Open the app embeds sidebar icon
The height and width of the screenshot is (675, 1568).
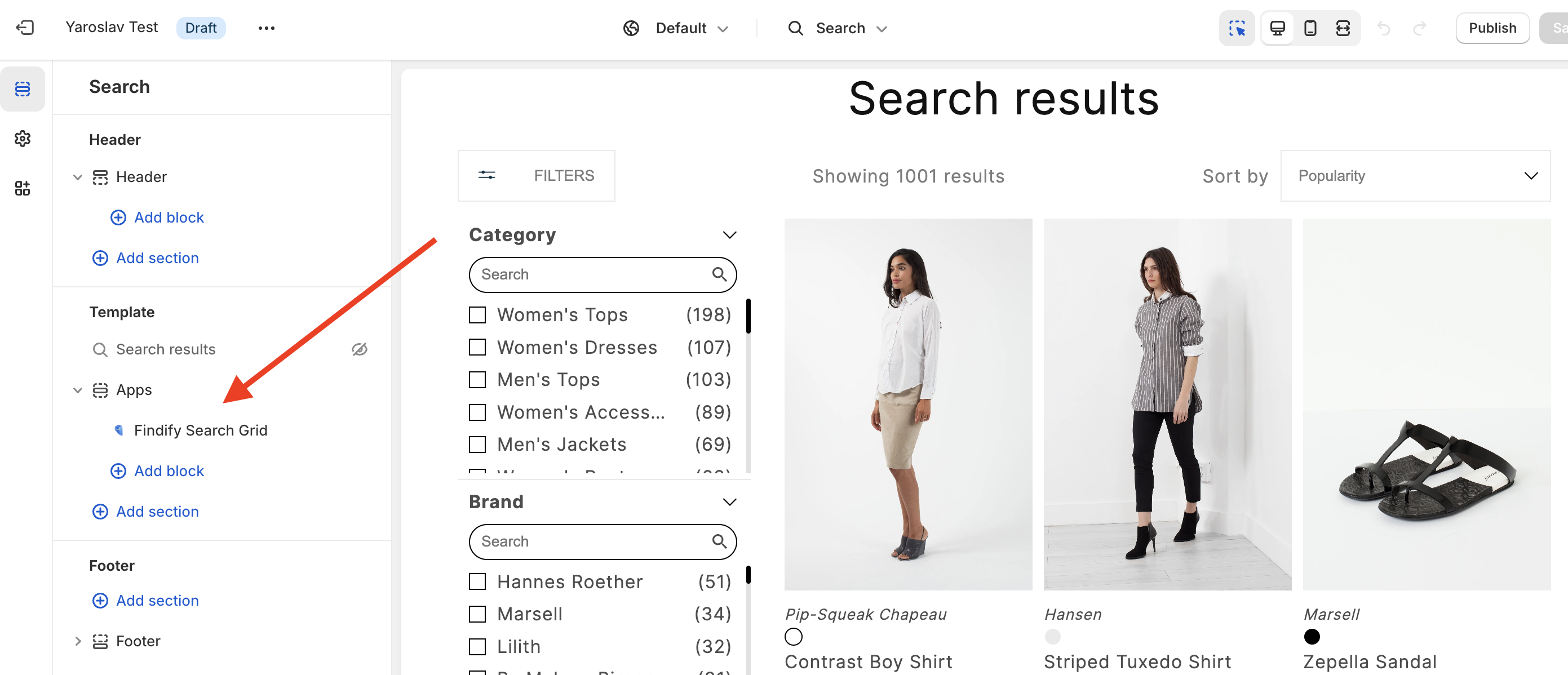pyautogui.click(x=23, y=188)
